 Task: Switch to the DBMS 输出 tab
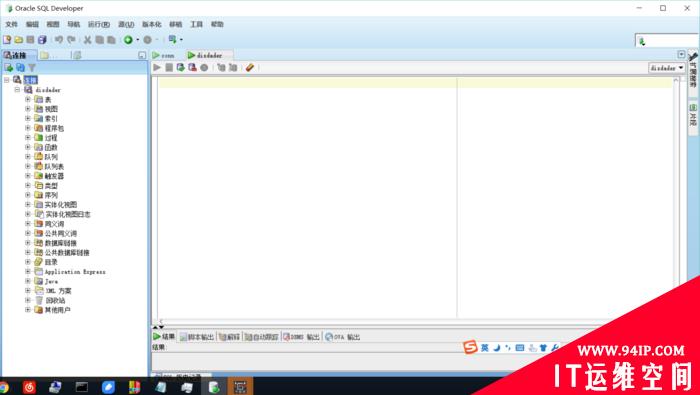[x=301, y=337]
